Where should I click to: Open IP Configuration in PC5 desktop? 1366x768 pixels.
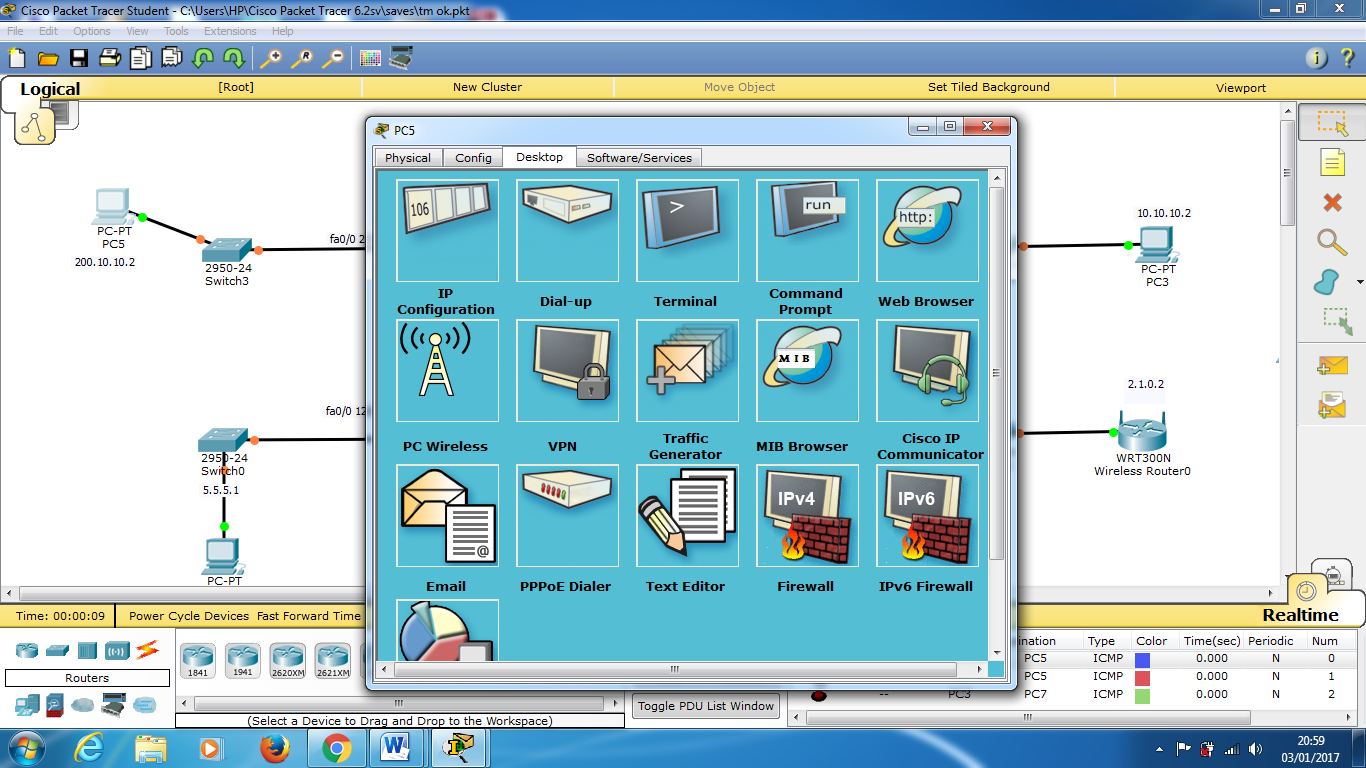(x=446, y=231)
